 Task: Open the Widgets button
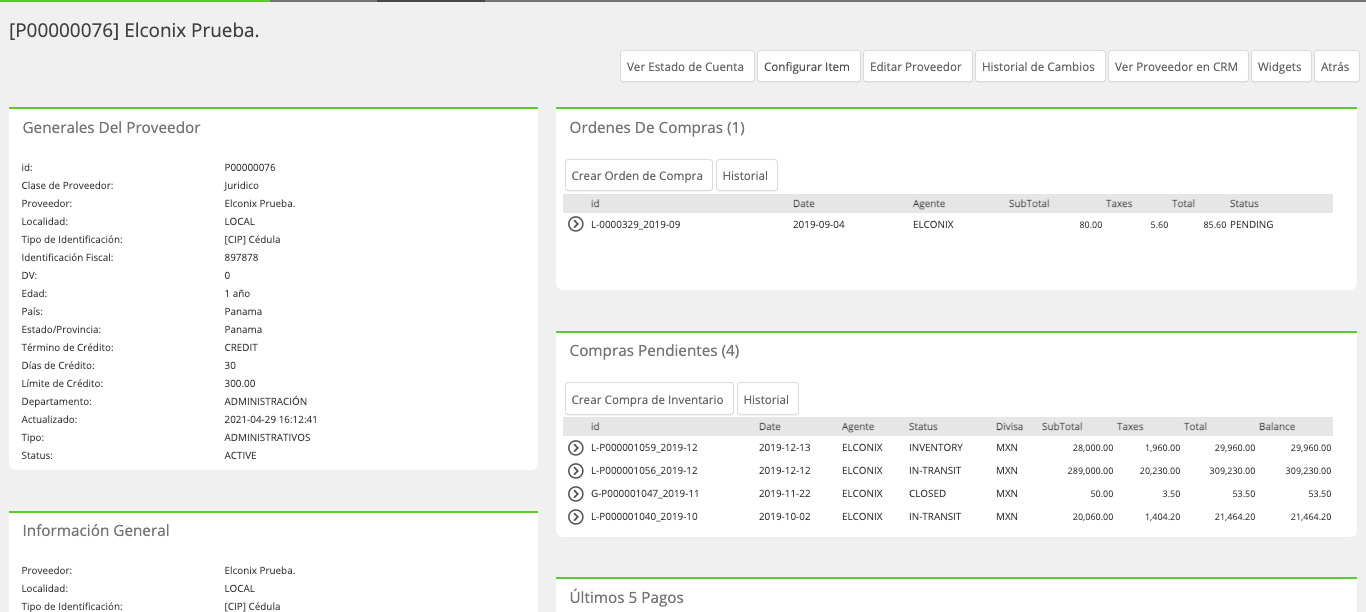[x=1281, y=67]
